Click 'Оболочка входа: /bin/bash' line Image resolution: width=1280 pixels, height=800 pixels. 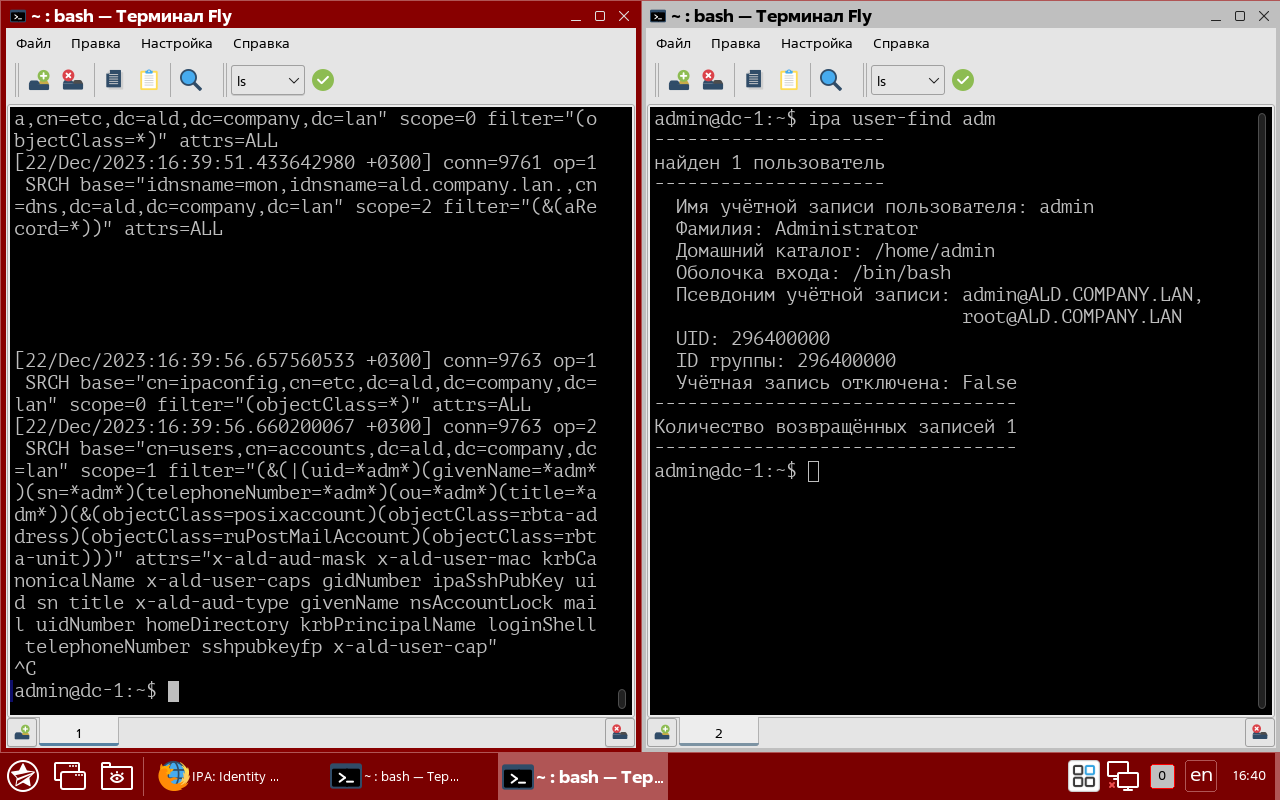pyautogui.click(x=813, y=274)
